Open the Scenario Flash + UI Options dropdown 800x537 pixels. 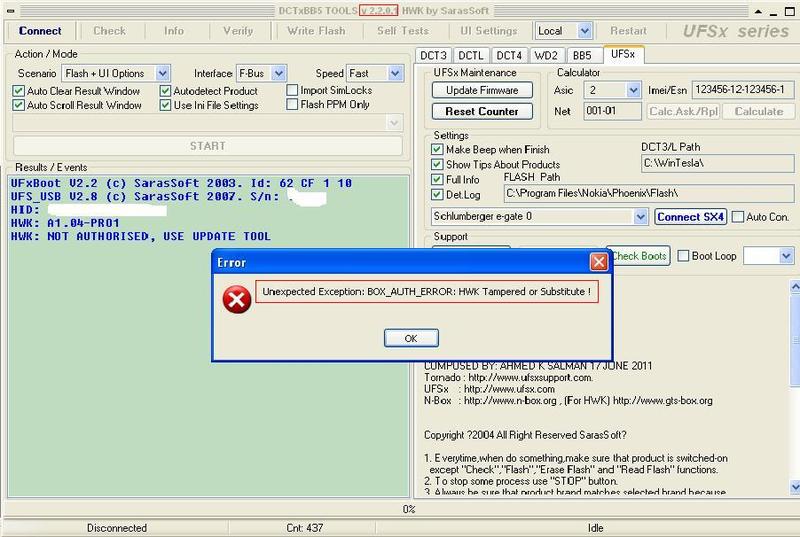162,73
